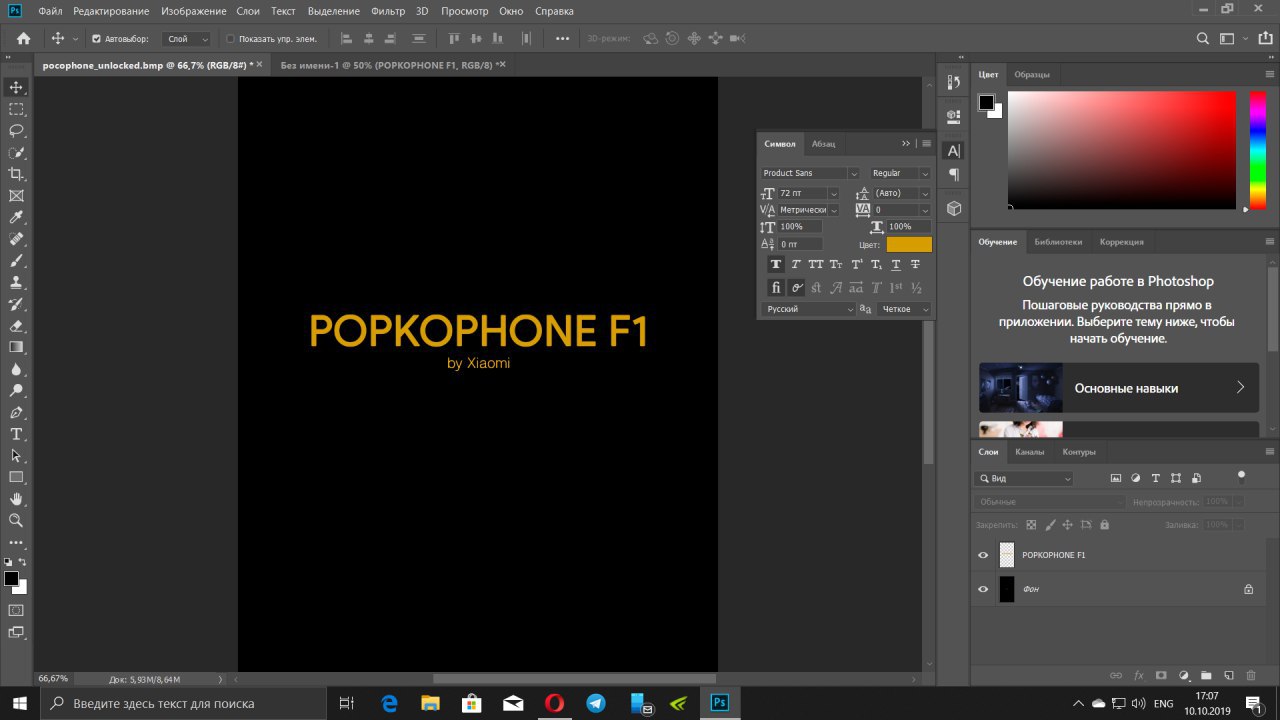1280x720 pixels.
Task: Switch to the Каналы tab
Action: (x=1029, y=452)
